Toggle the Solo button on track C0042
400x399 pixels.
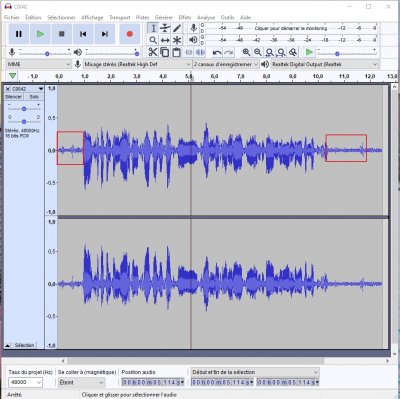tap(34, 97)
